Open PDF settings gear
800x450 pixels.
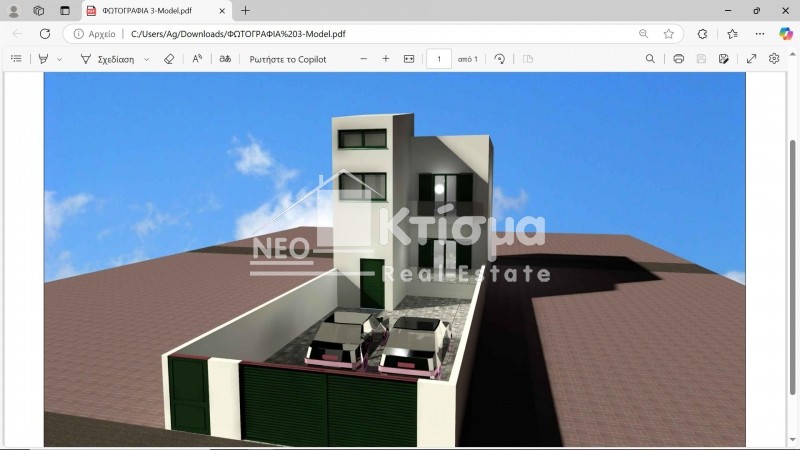click(x=774, y=59)
